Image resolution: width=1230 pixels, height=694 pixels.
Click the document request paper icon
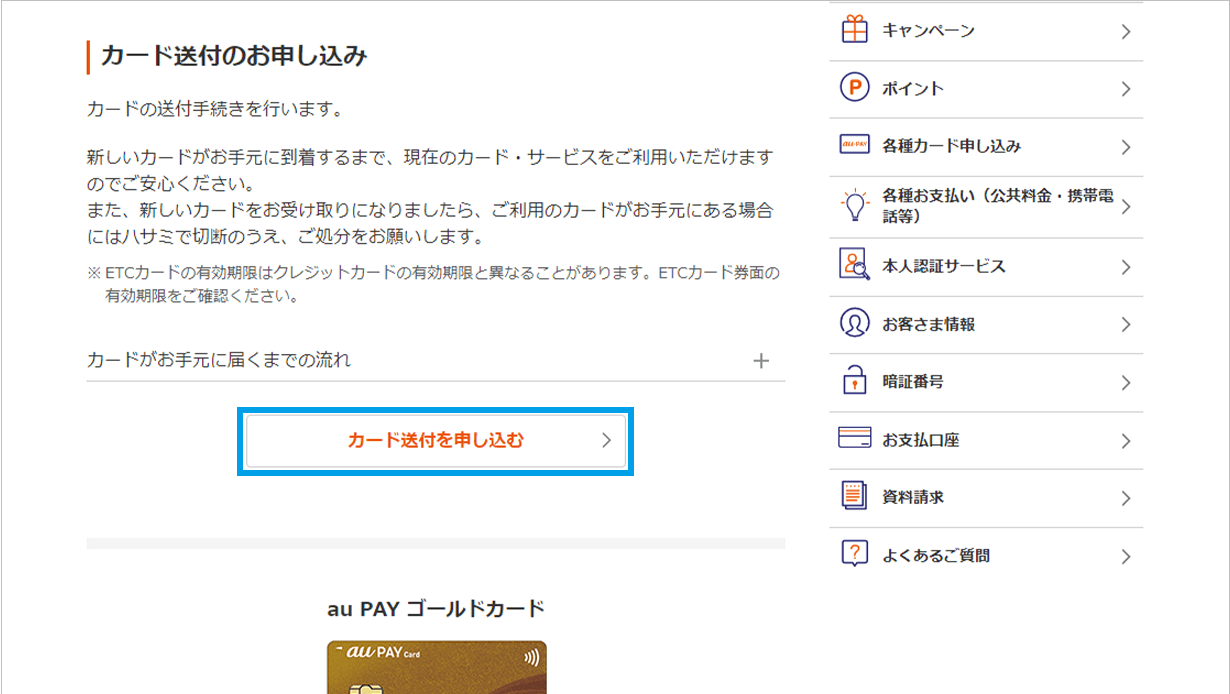854,497
